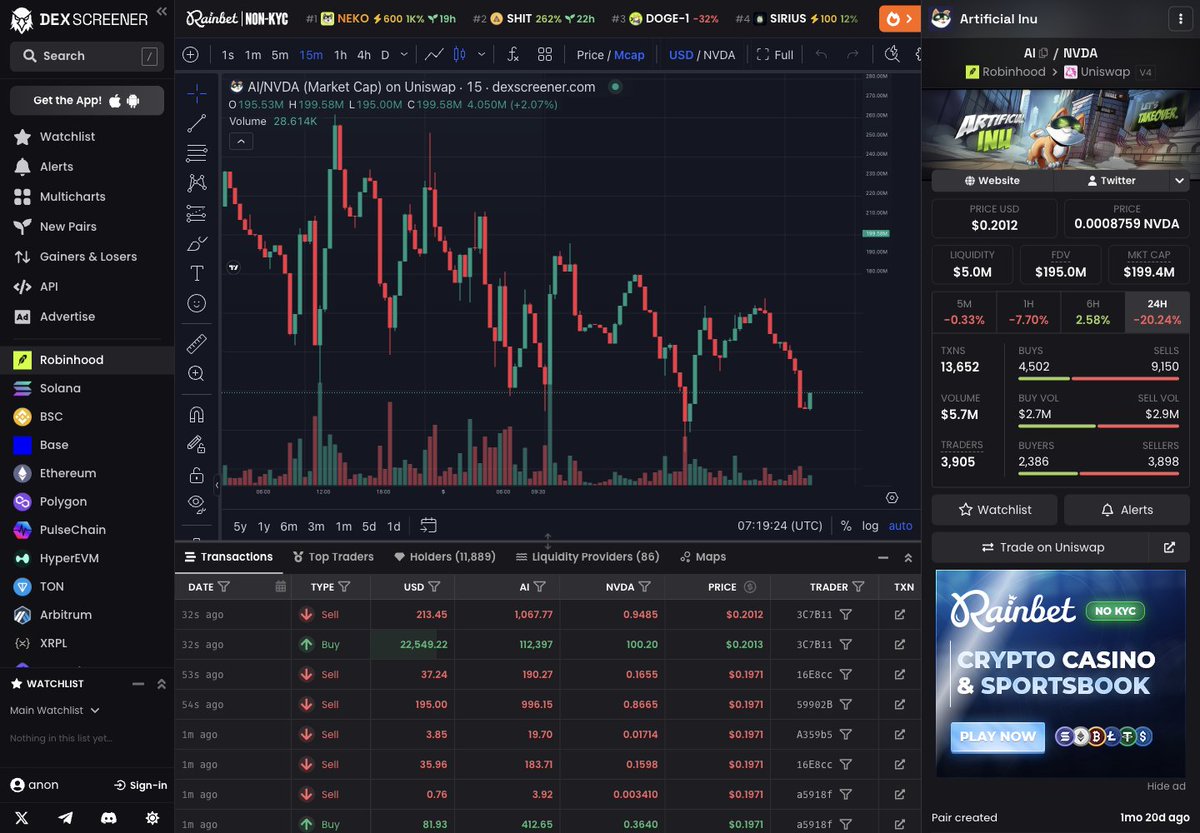Toggle quote between USD and NVDA
The image size is (1200, 833).
[x=702, y=55]
